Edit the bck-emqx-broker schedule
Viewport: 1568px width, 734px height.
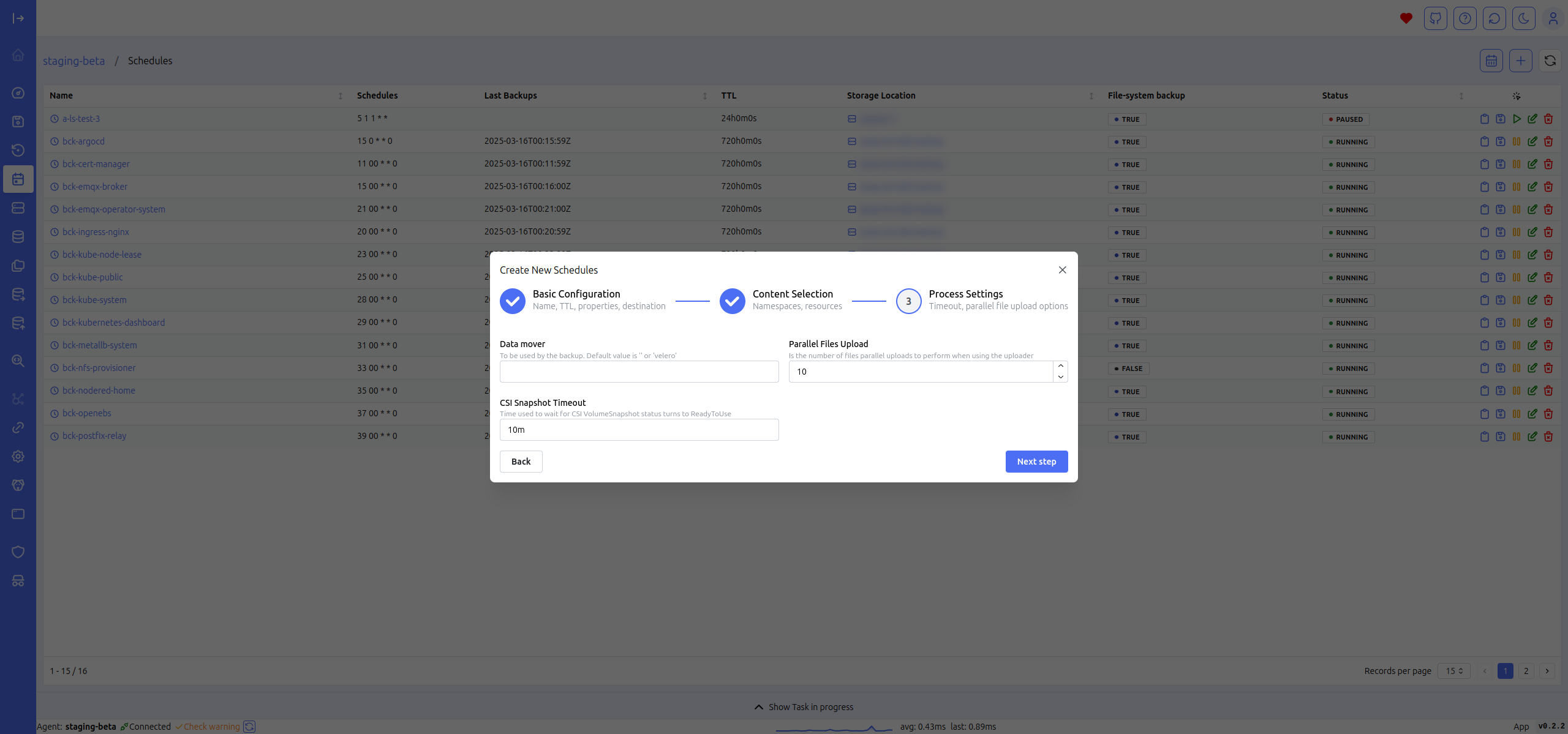click(x=1532, y=187)
